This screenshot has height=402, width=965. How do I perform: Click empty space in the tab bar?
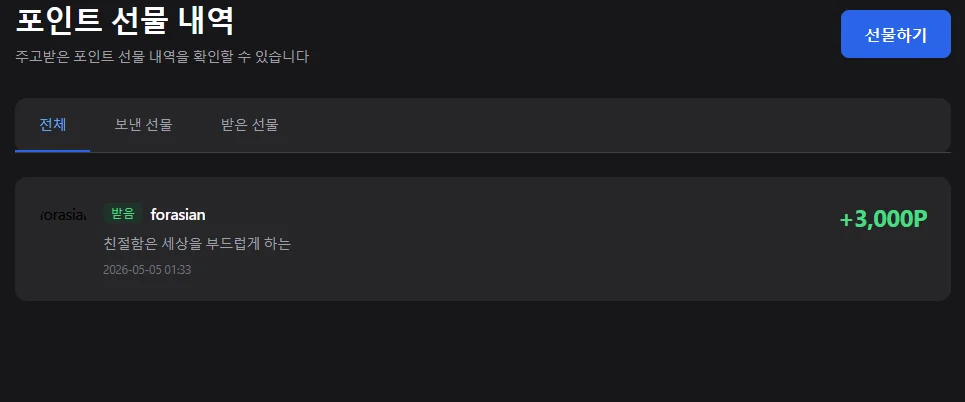point(615,125)
